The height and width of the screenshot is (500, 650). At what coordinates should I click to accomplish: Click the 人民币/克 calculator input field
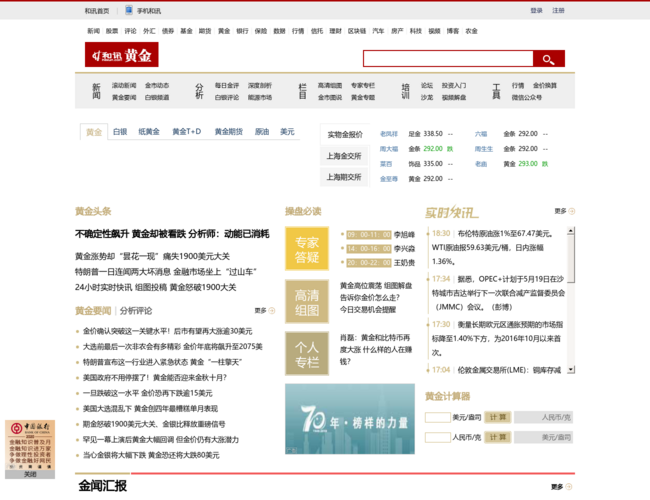tap(438, 437)
